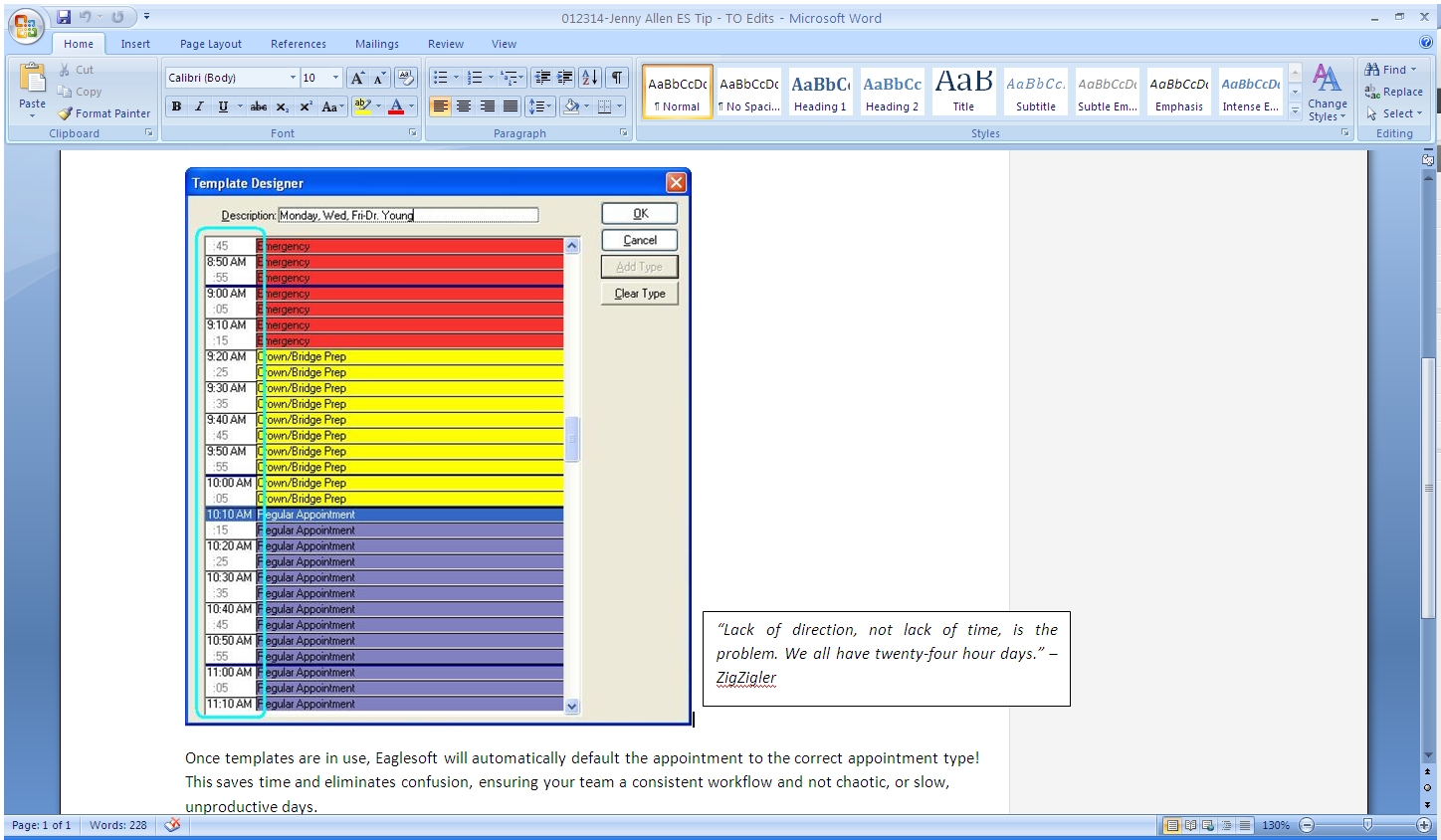Open Microsoft Office Word Help
The width and height of the screenshot is (1441, 840).
(x=1426, y=43)
